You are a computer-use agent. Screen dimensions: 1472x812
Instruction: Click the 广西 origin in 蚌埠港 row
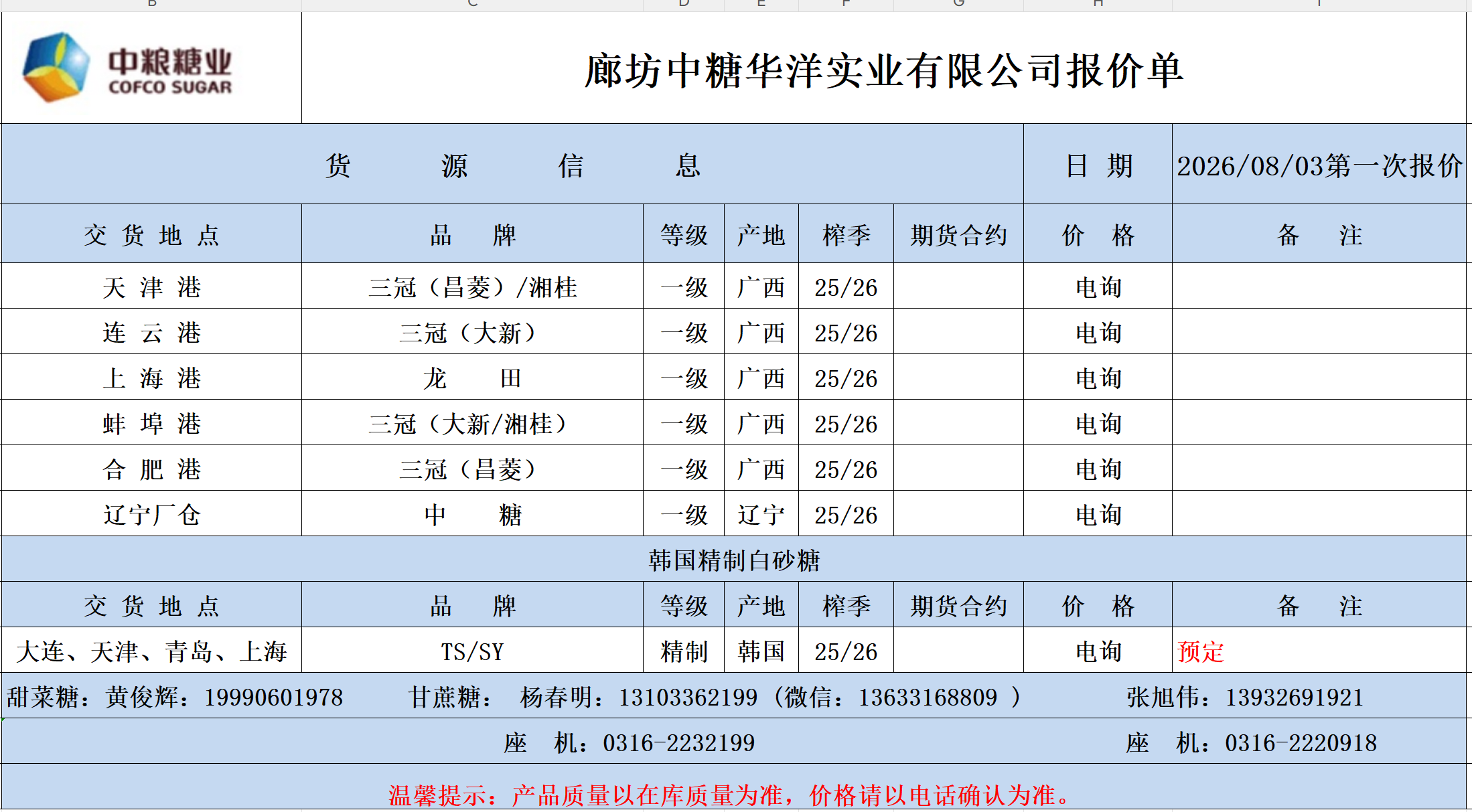point(761,423)
